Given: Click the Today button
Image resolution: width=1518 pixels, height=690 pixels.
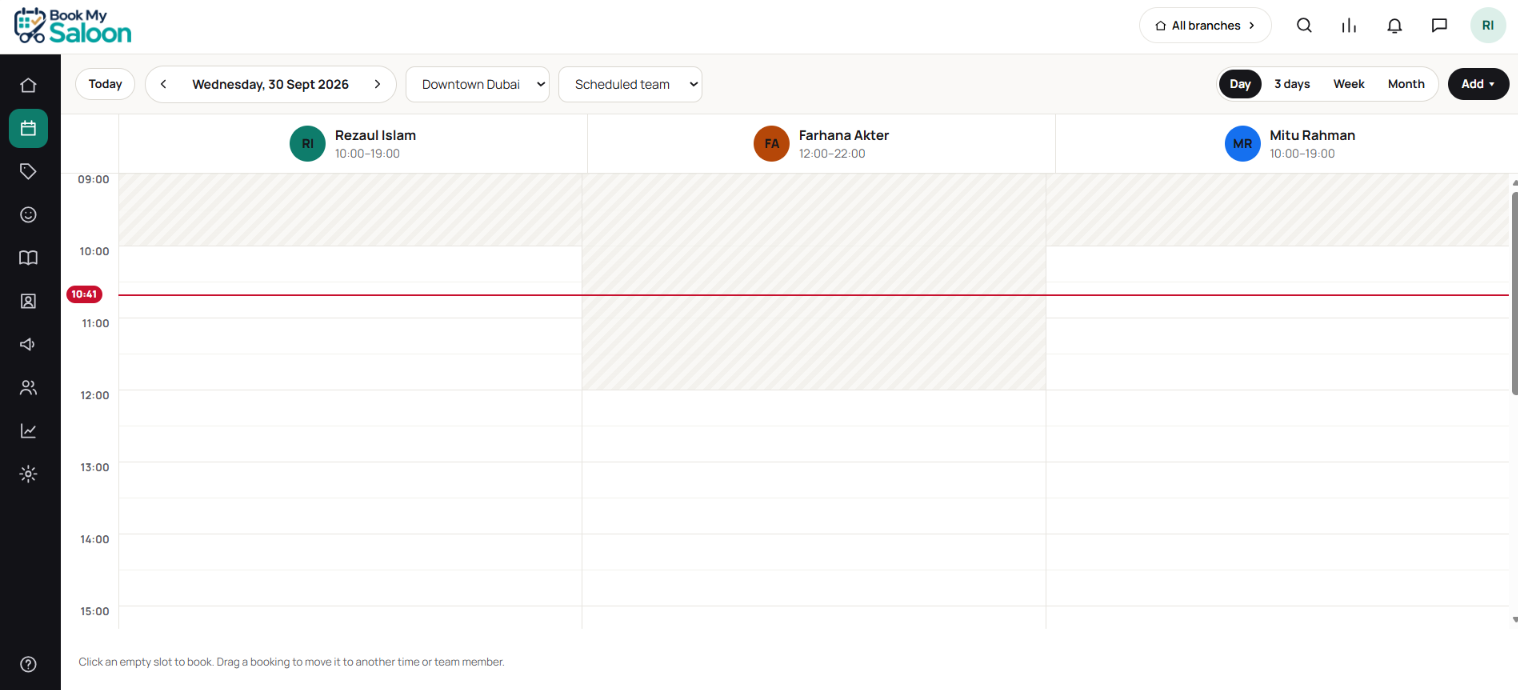Looking at the screenshot, I should click(105, 84).
